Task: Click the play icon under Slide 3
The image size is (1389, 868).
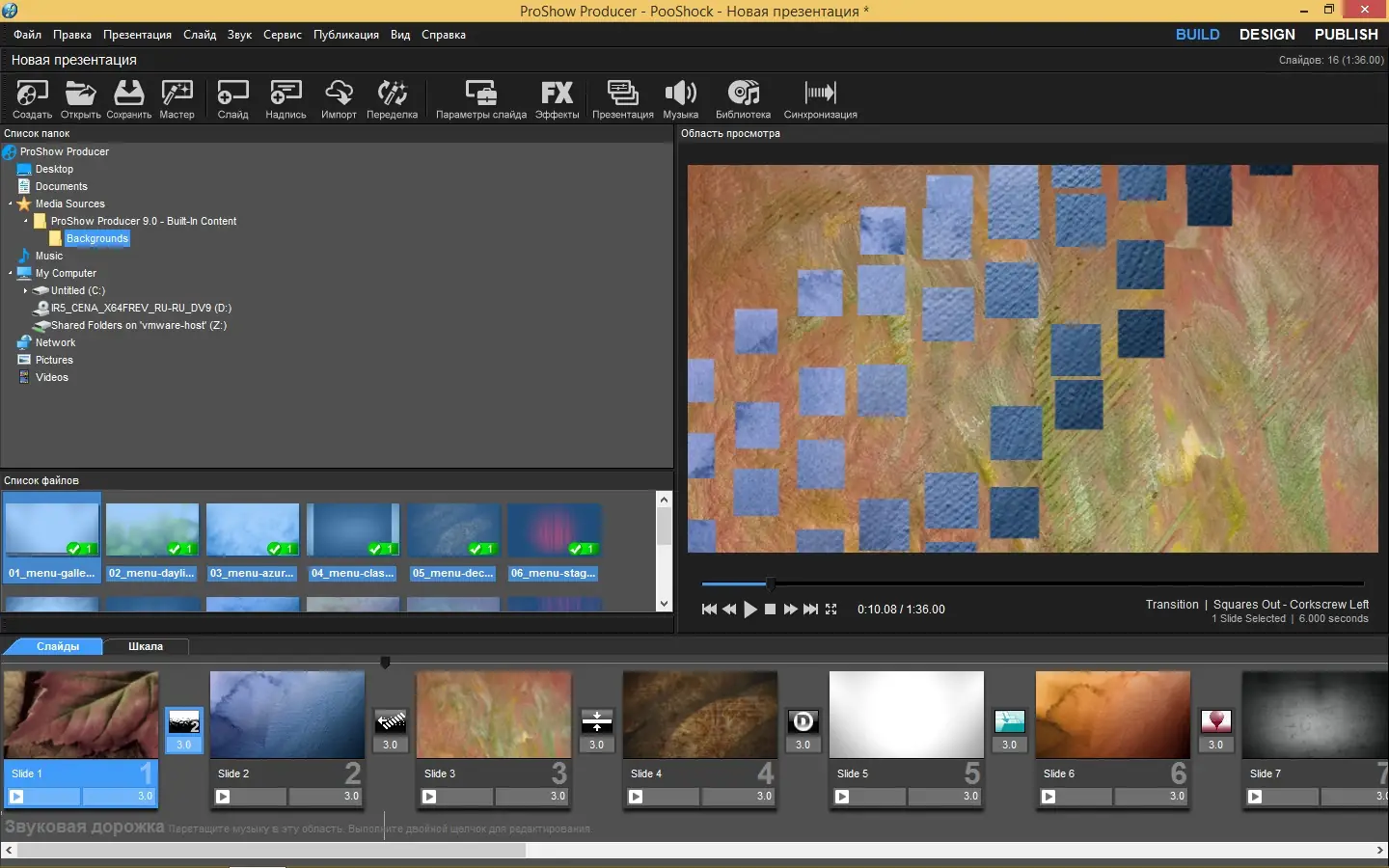Action: pos(429,797)
